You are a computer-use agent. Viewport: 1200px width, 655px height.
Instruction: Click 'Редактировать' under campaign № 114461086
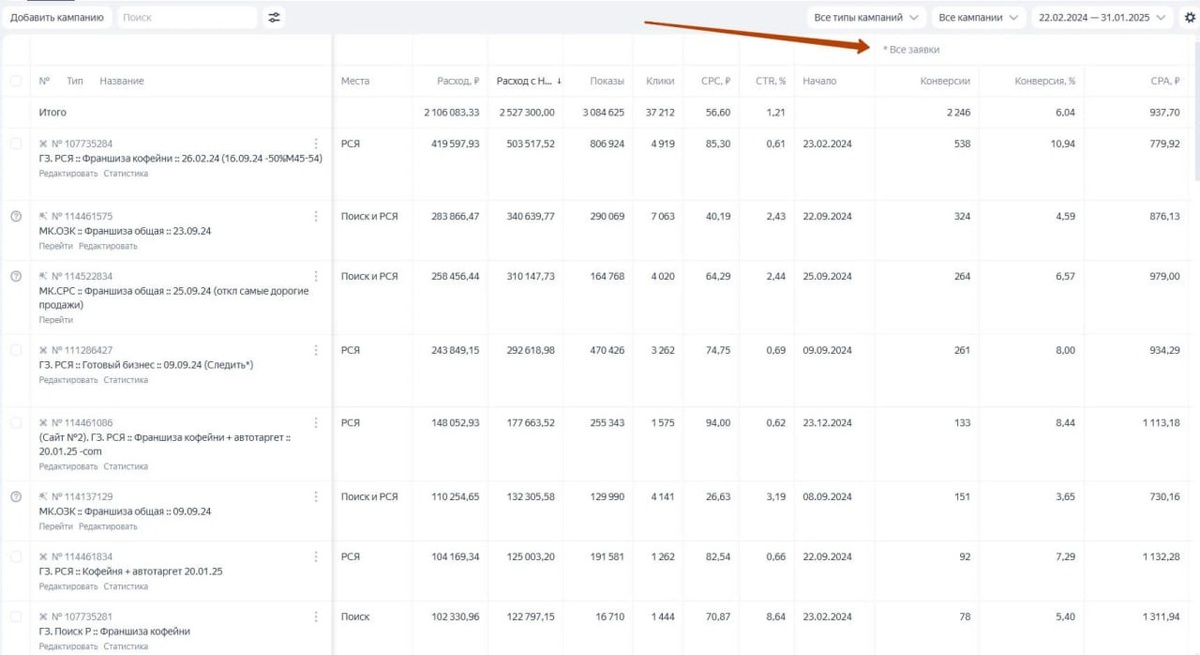tap(68, 466)
